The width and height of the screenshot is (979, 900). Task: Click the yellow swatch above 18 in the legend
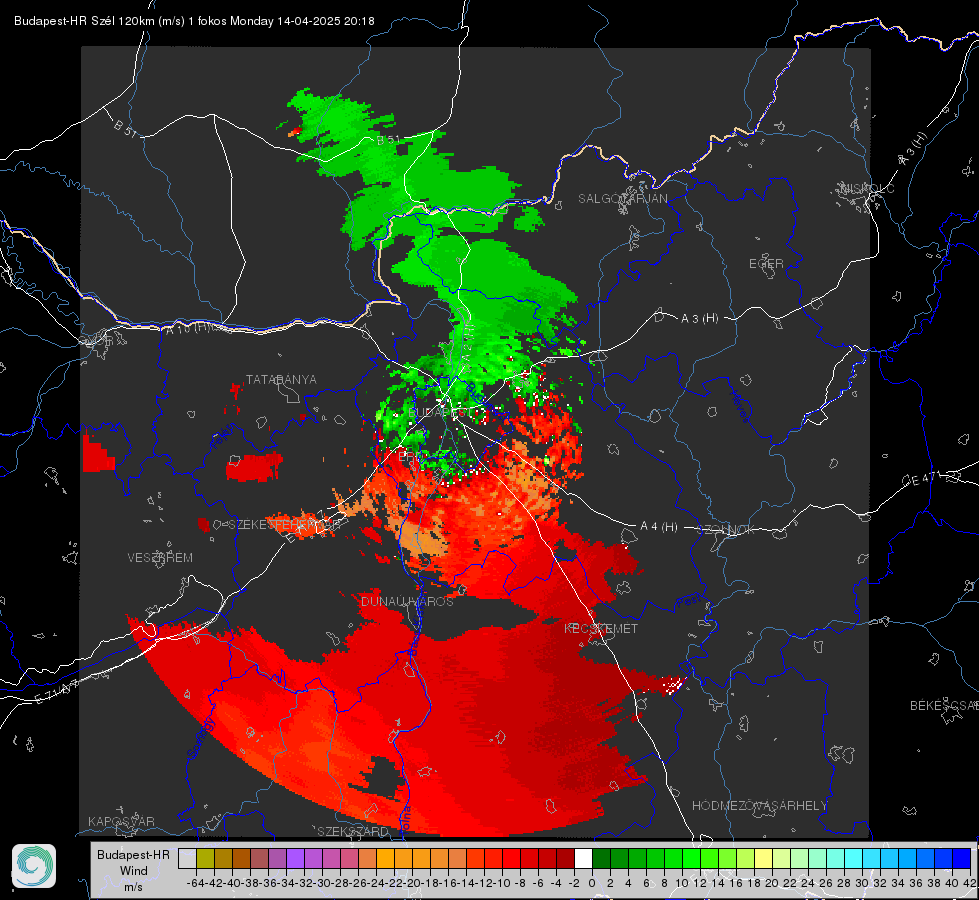pyautogui.click(x=764, y=858)
